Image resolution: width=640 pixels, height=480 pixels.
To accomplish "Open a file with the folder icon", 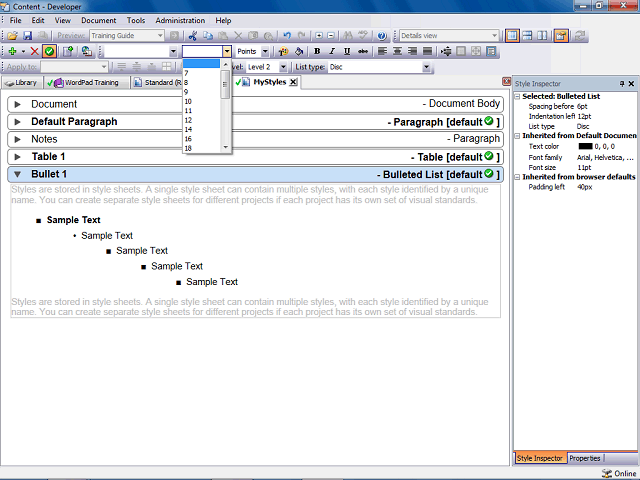I will [x=12, y=36].
